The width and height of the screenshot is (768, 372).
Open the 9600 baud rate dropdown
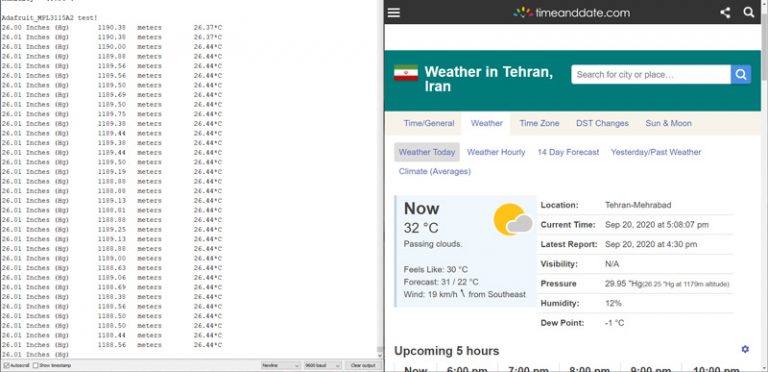coord(322,366)
